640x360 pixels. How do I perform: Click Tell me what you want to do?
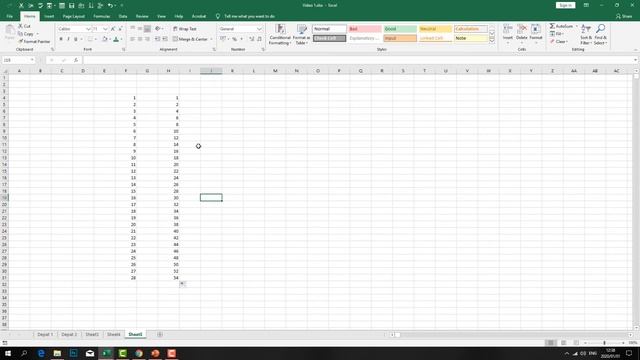(249, 16)
